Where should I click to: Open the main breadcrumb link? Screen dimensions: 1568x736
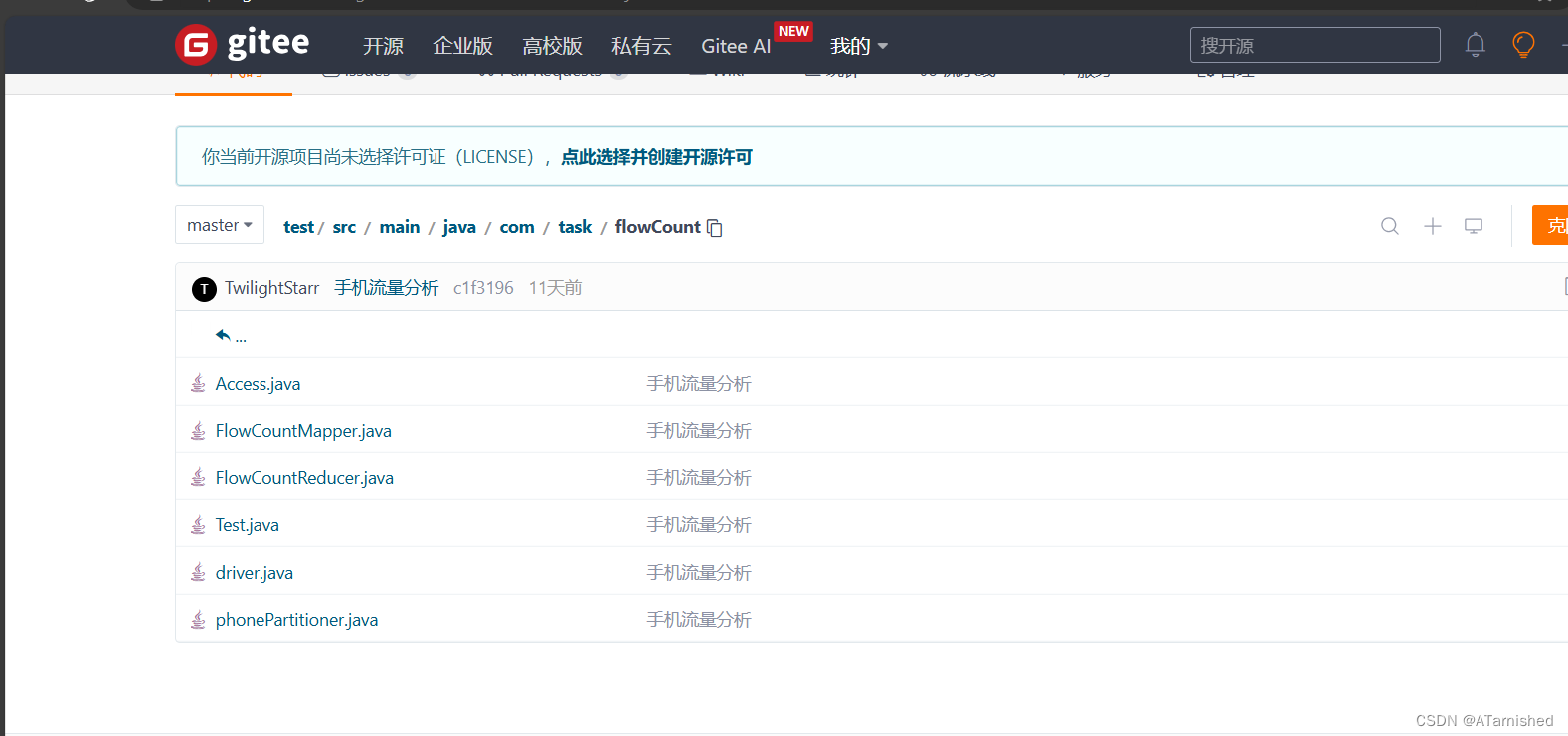pos(400,227)
